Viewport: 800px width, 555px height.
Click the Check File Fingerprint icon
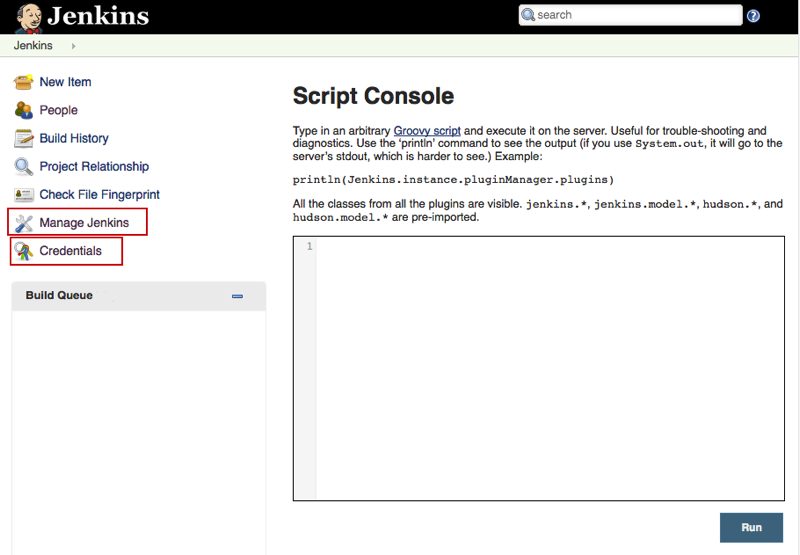pyautogui.click(x=24, y=195)
